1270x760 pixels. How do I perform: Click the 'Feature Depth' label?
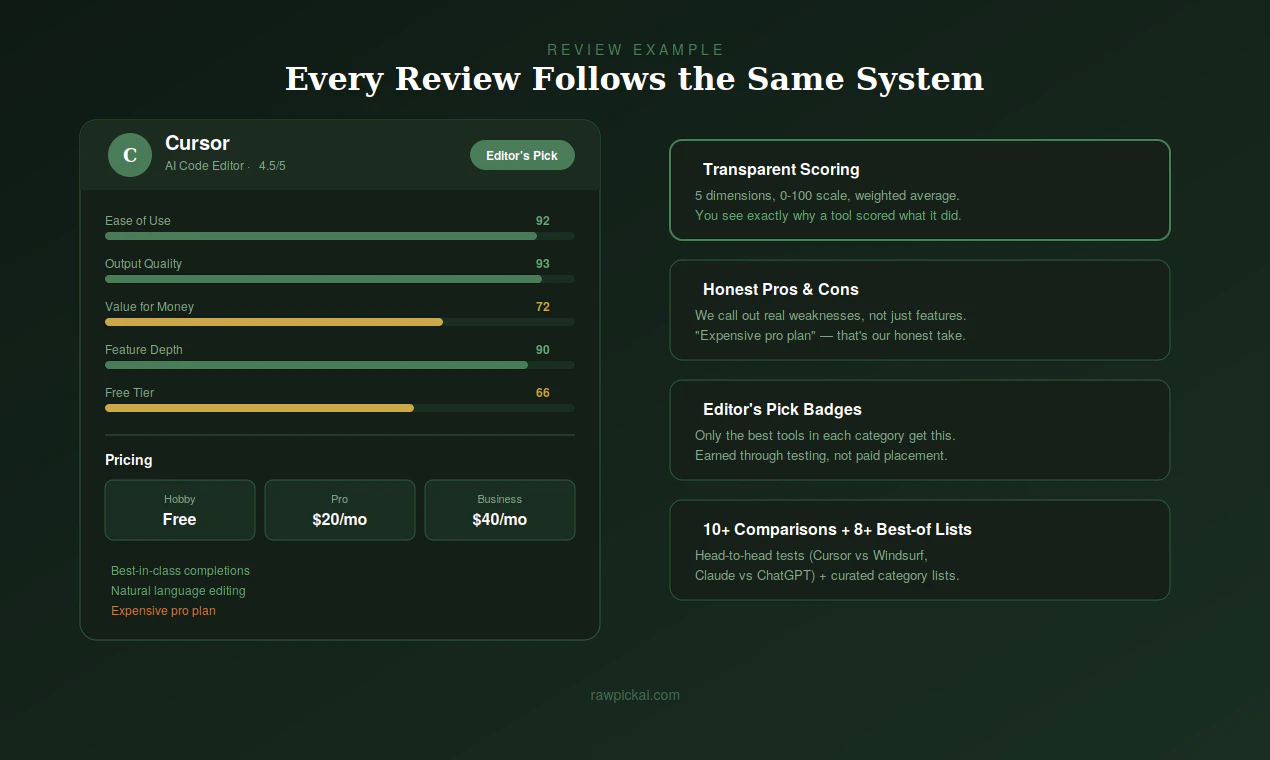pyautogui.click(x=144, y=350)
